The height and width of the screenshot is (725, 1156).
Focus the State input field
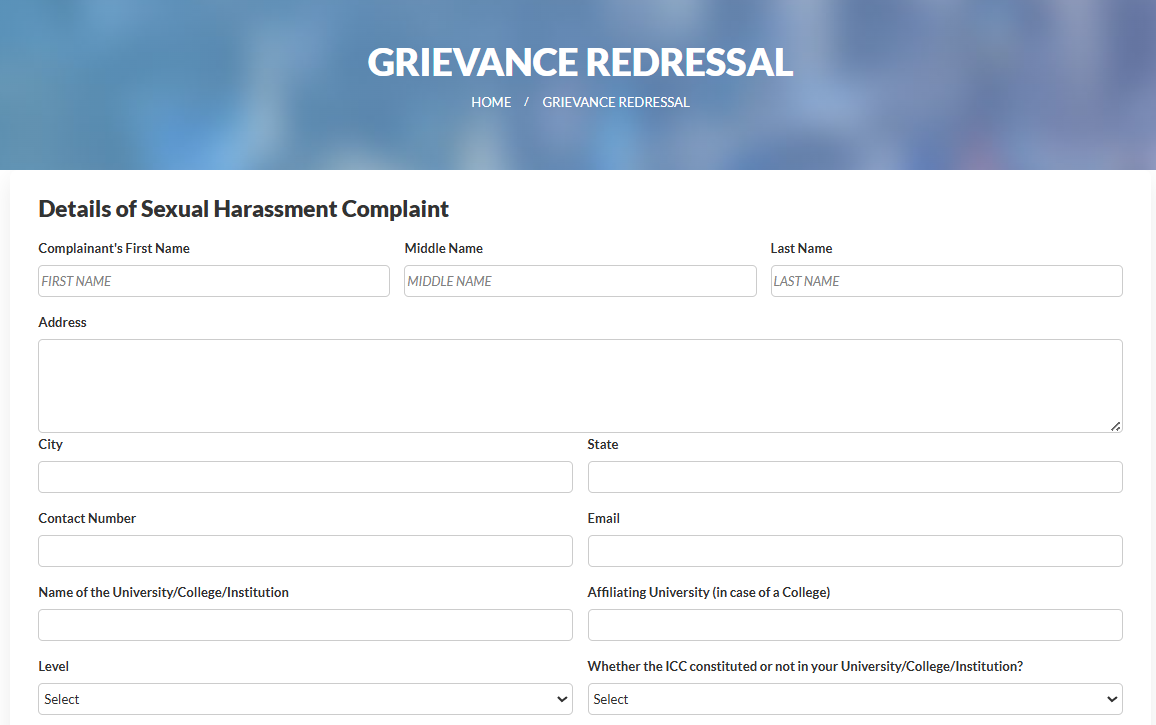[x=855, y=477]
